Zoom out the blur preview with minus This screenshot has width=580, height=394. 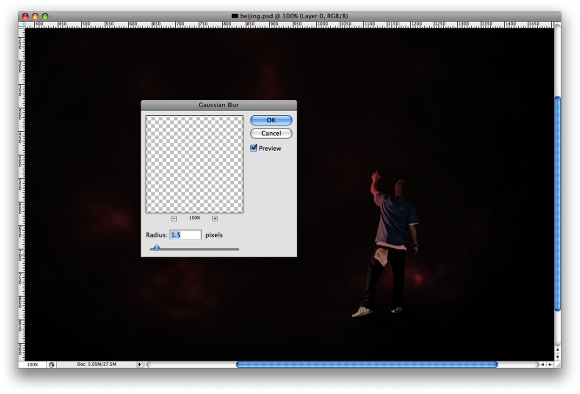point(174,218)
